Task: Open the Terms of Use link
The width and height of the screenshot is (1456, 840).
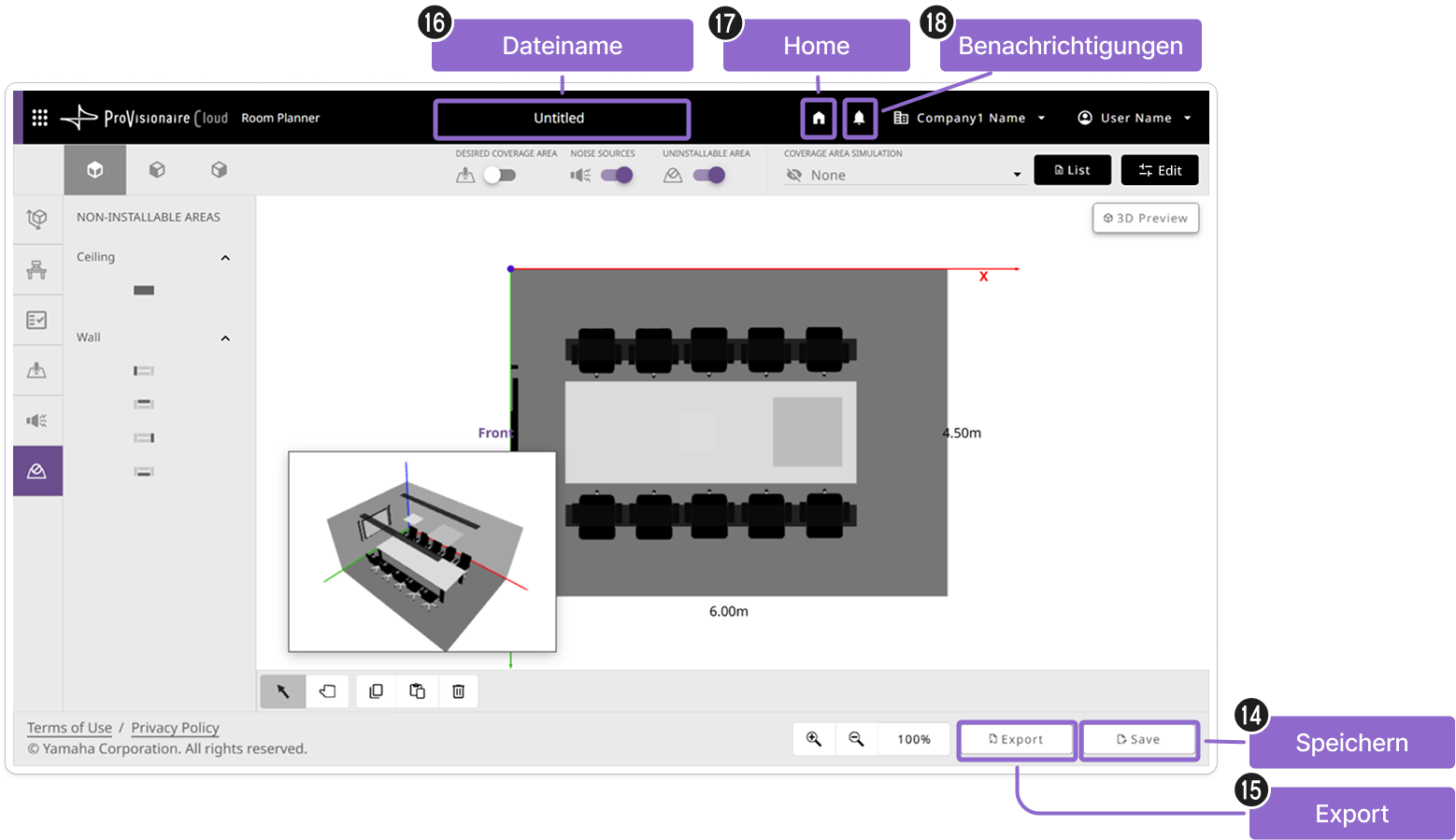Action: click(x=69, y=728)
